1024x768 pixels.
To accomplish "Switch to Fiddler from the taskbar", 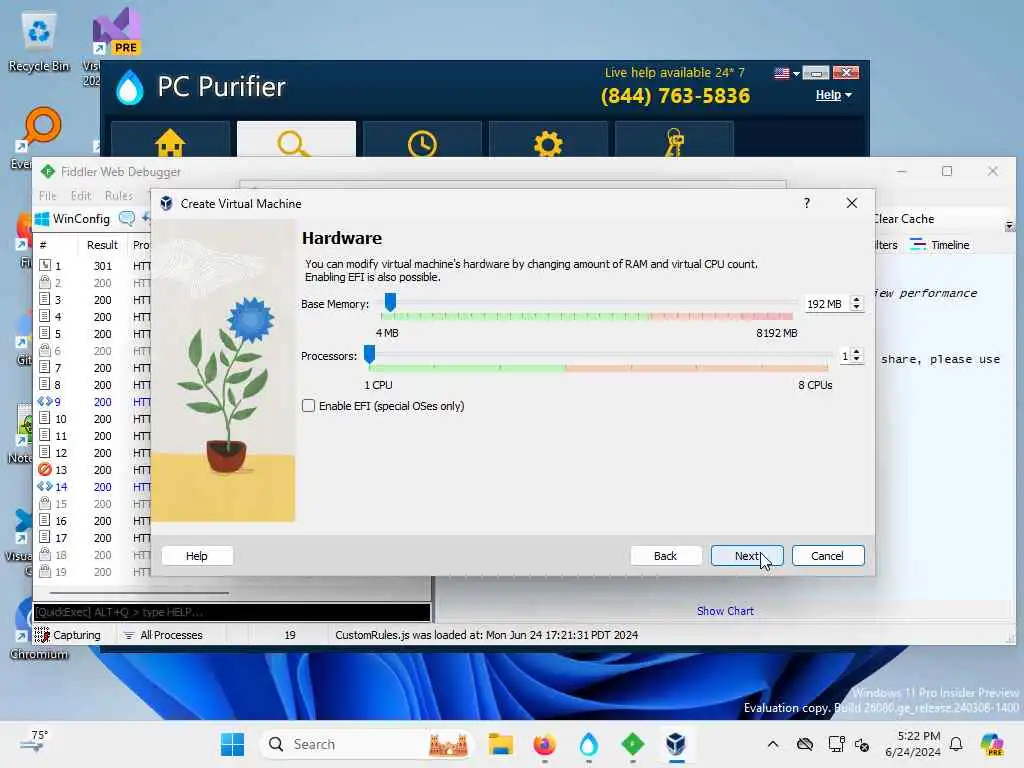I will [x=632, y=744].
